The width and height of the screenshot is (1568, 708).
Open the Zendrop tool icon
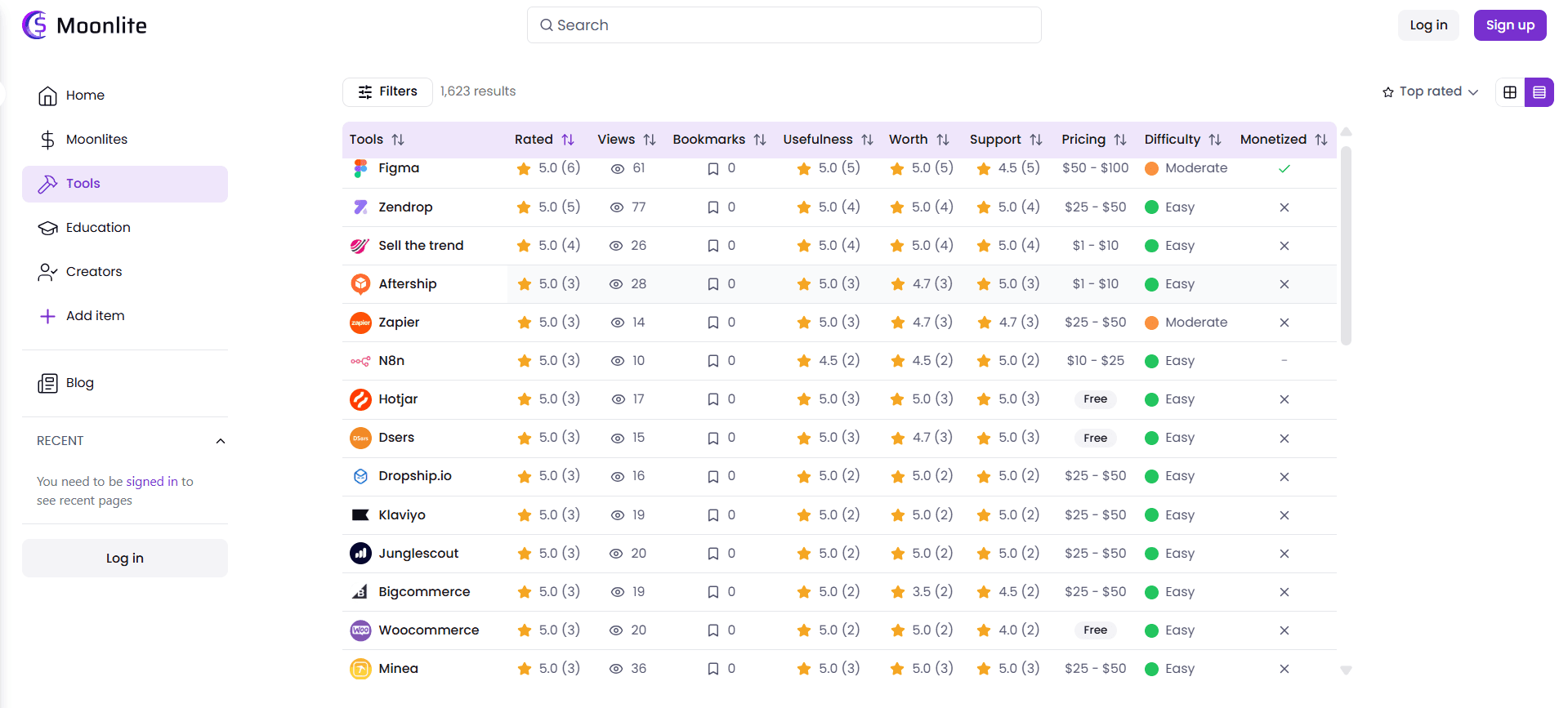click(x=360, y=207)
